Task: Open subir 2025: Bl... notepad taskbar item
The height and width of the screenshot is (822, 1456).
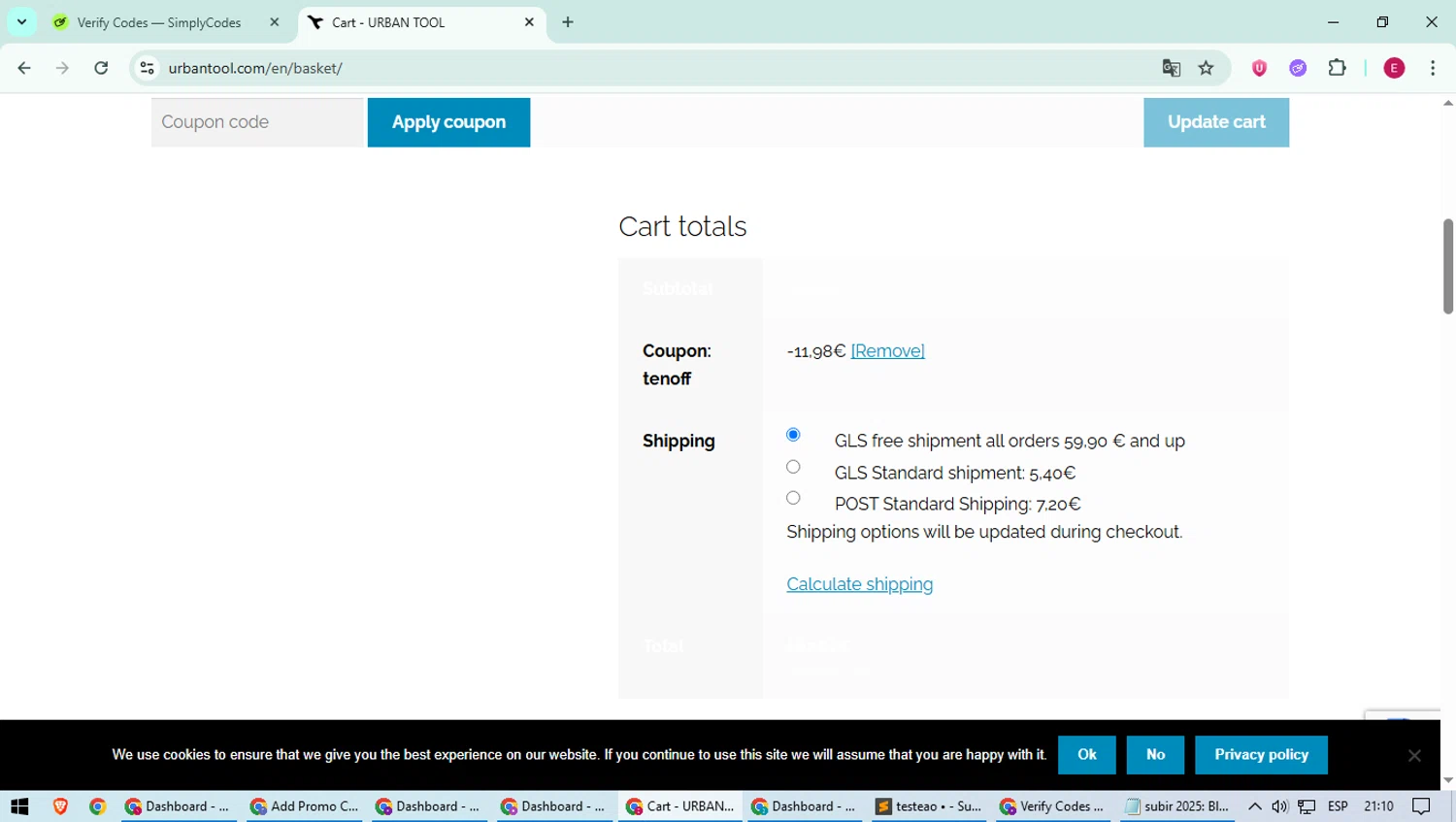Action: click(x=1177, y=806)
